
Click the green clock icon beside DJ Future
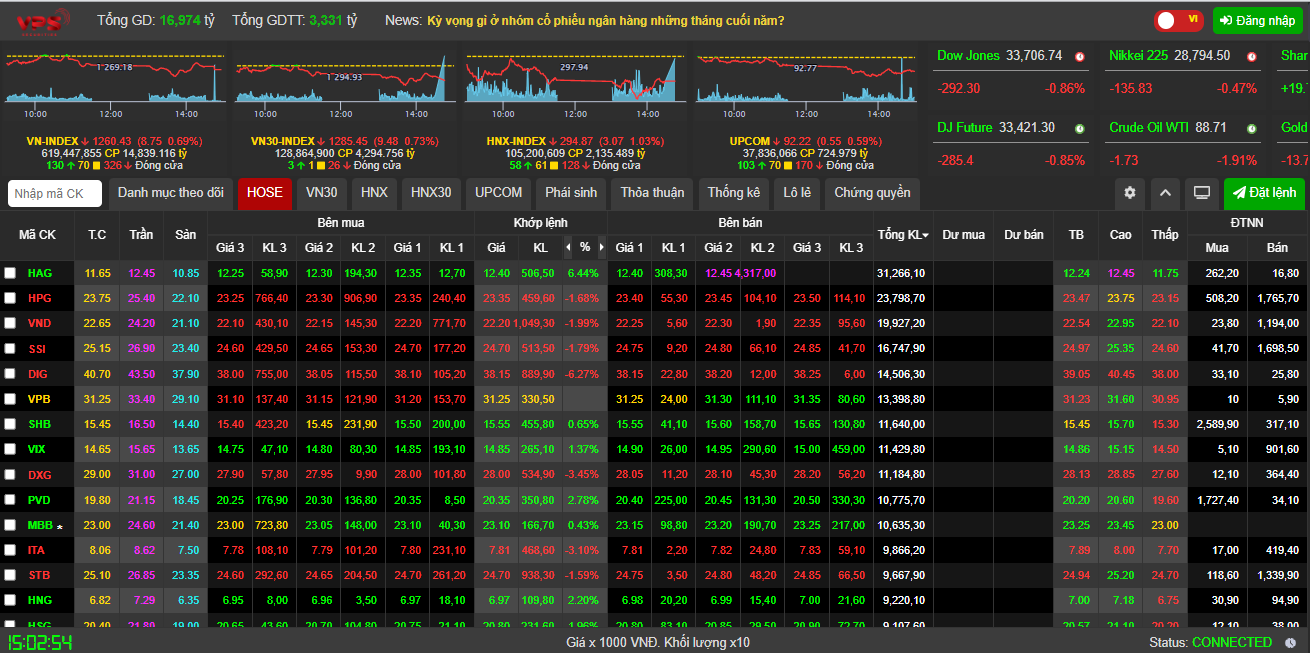[1080, 129]
